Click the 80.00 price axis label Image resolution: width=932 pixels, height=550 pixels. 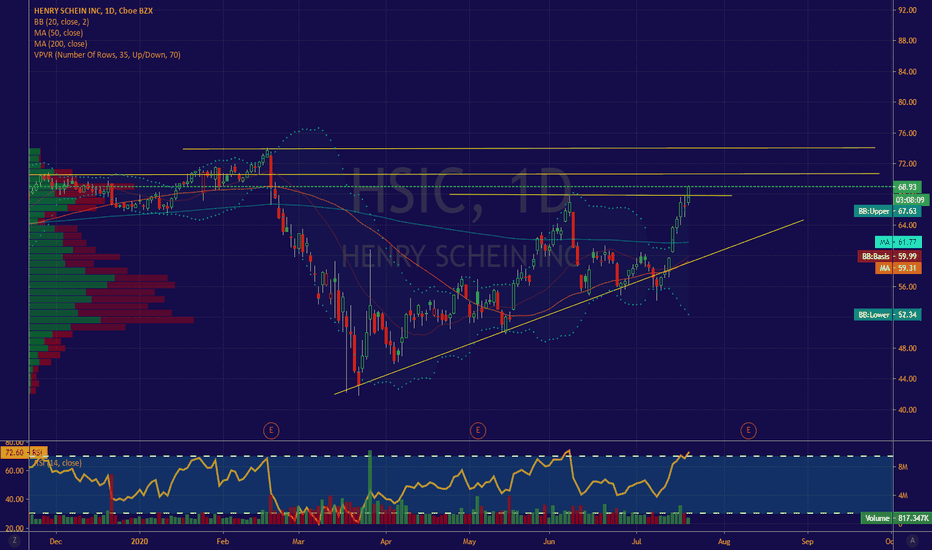pos(907,102)
